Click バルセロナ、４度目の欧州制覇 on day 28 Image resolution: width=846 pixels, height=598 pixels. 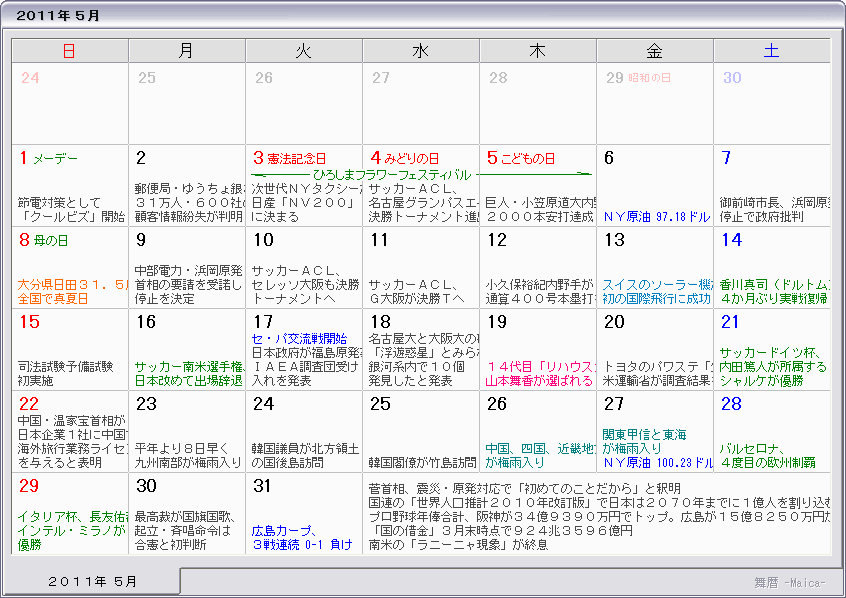768,456
